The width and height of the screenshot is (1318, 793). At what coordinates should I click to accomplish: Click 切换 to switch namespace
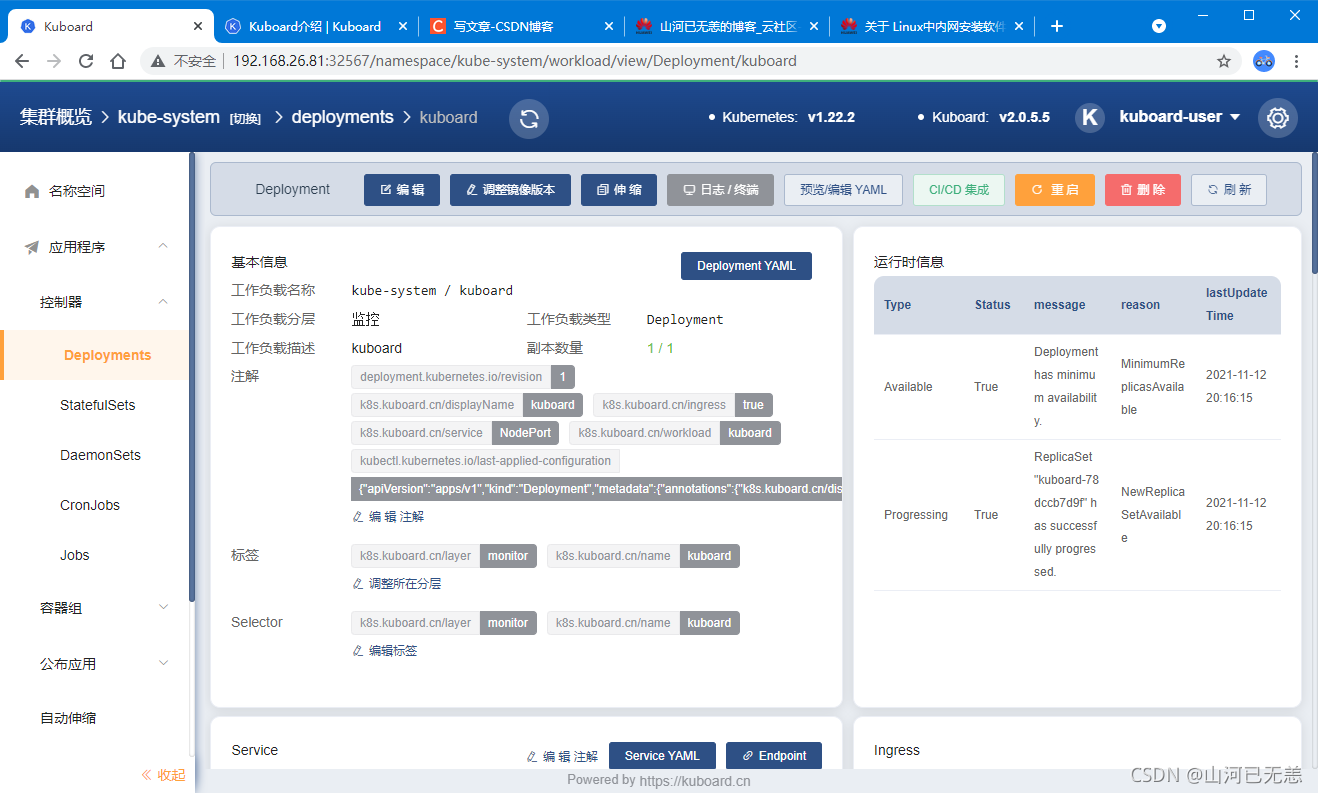pos(246,119)
